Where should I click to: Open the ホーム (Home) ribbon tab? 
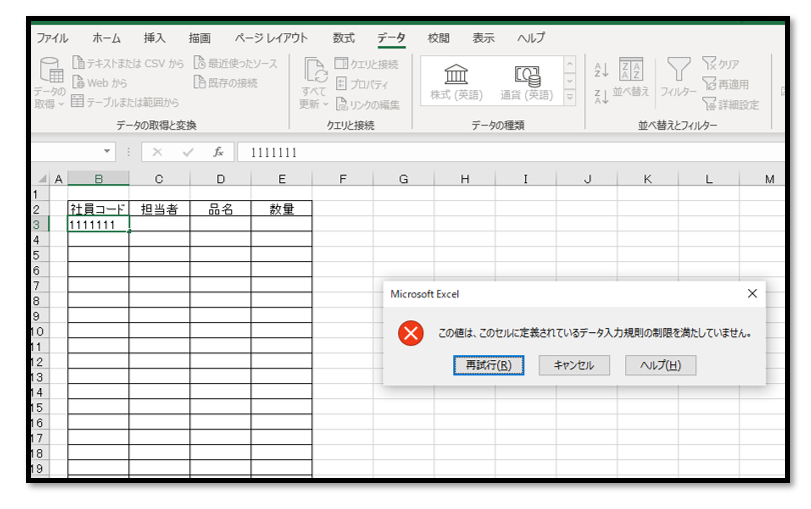tap(106, 38)
